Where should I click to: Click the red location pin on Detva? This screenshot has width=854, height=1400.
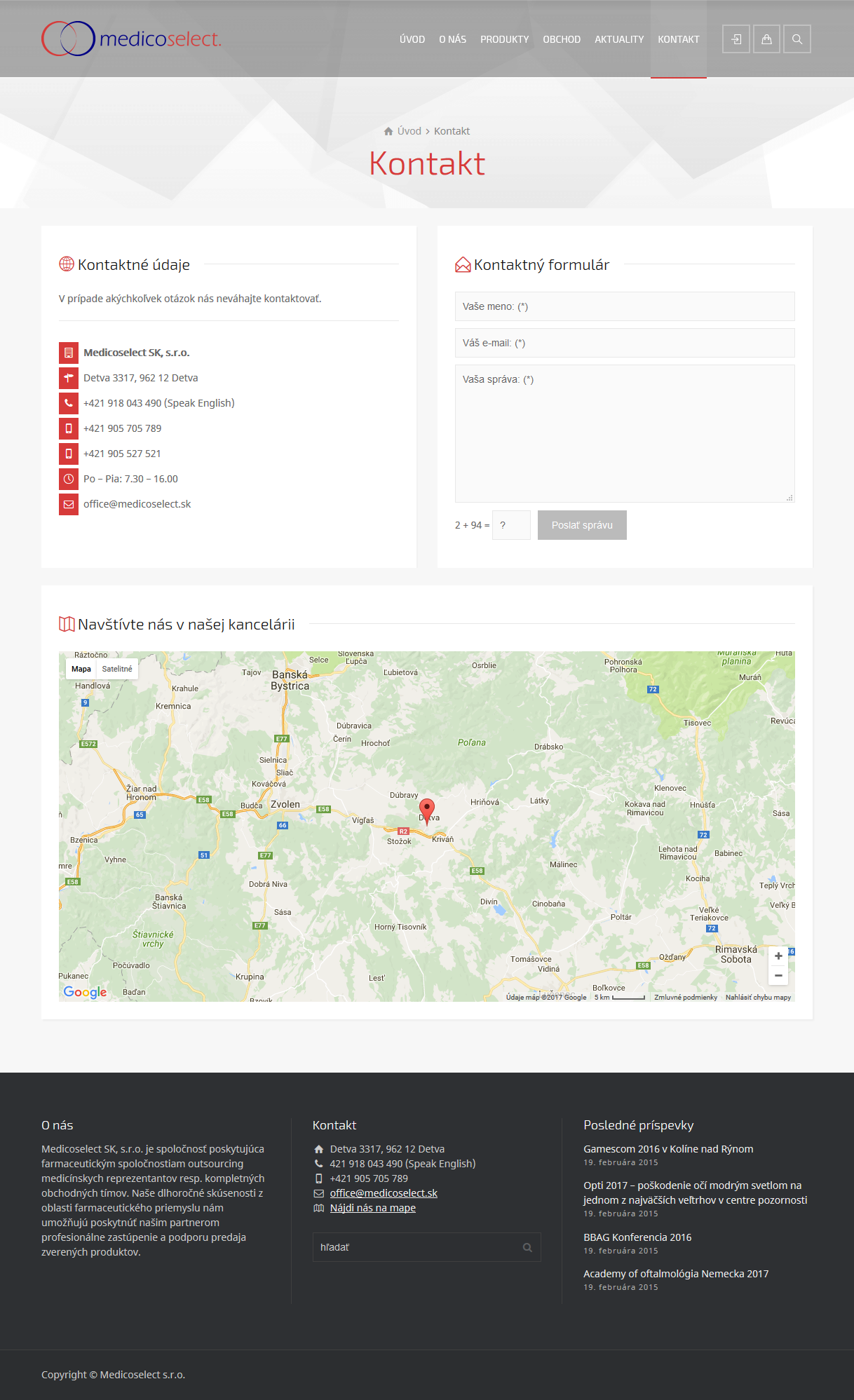[427, 812]
